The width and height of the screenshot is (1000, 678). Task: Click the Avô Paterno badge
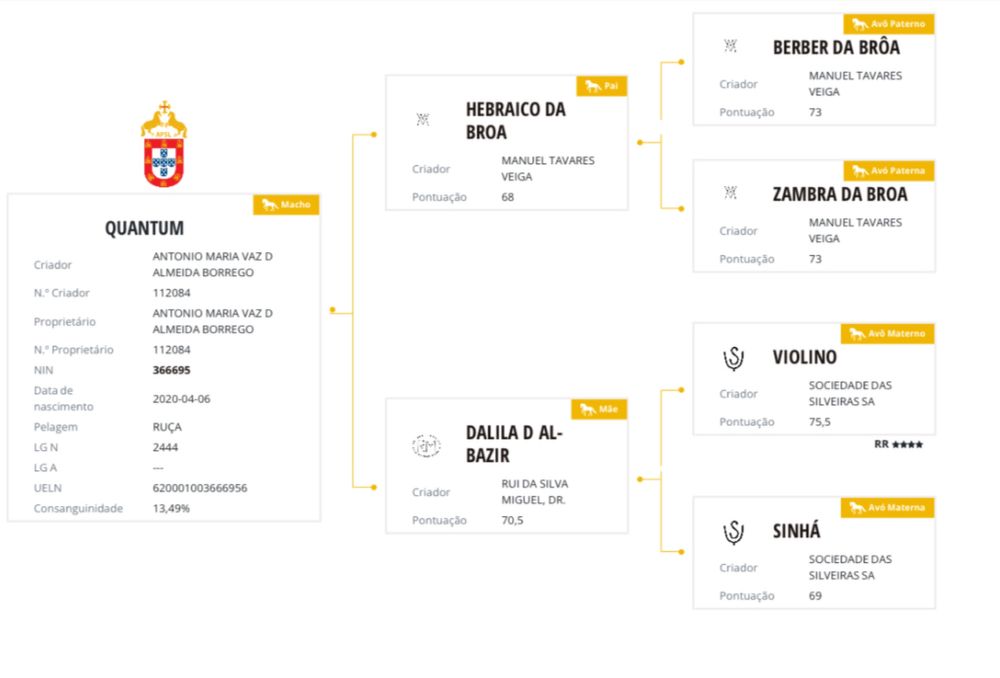888,24
